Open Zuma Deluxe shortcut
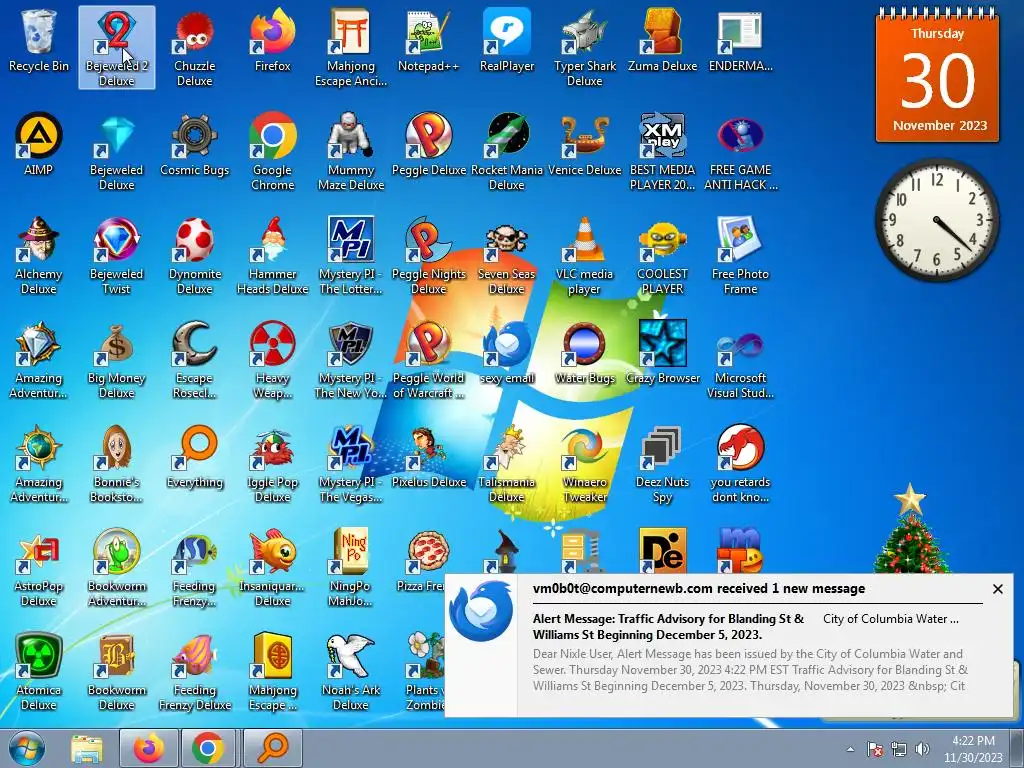Screen dimensions: 1024x768 tap(662, 41)
